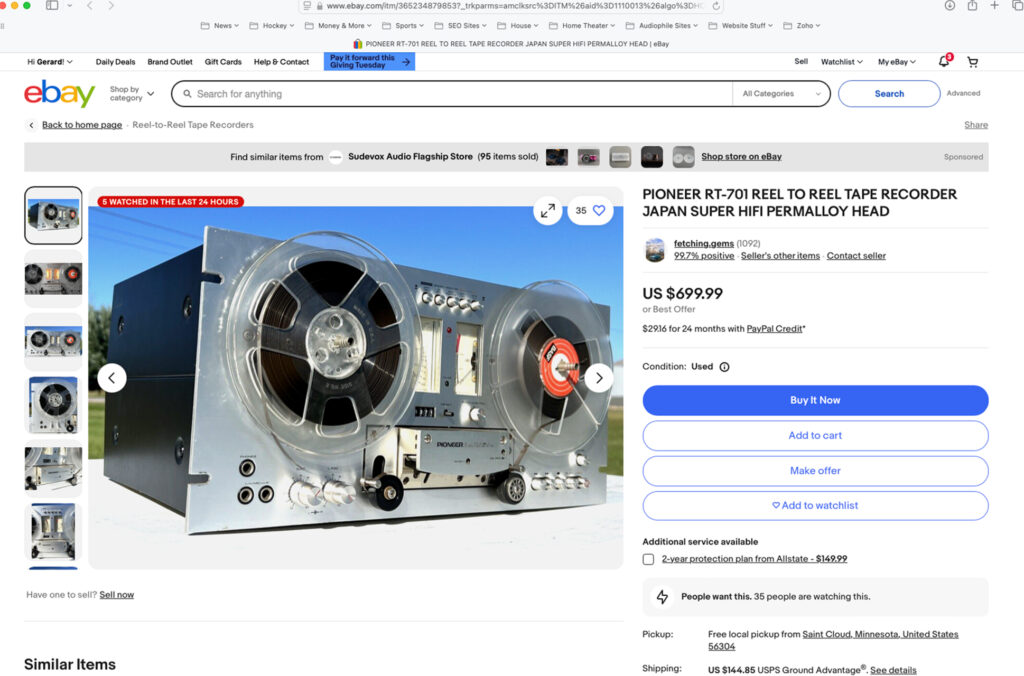
Task: Click the Condition info icon
Action: (x=724, y=367)
